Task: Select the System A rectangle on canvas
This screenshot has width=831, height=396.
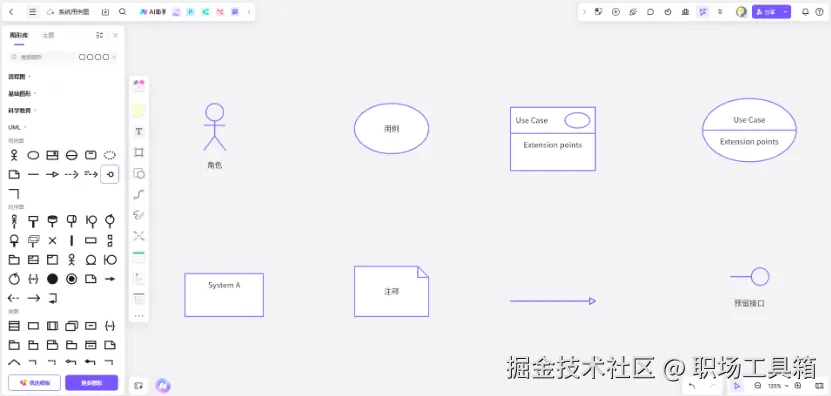Action: tap(224, 295)
